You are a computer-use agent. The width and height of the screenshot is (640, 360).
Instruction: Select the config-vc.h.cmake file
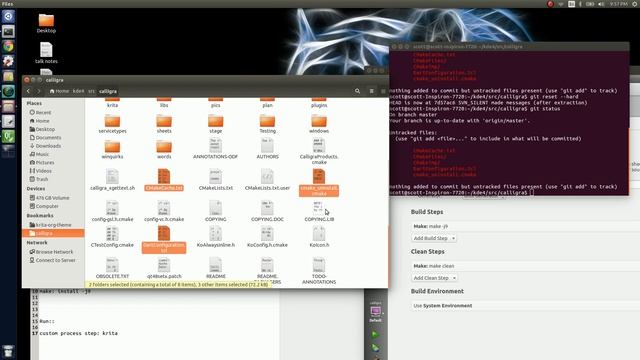[164, 211]
